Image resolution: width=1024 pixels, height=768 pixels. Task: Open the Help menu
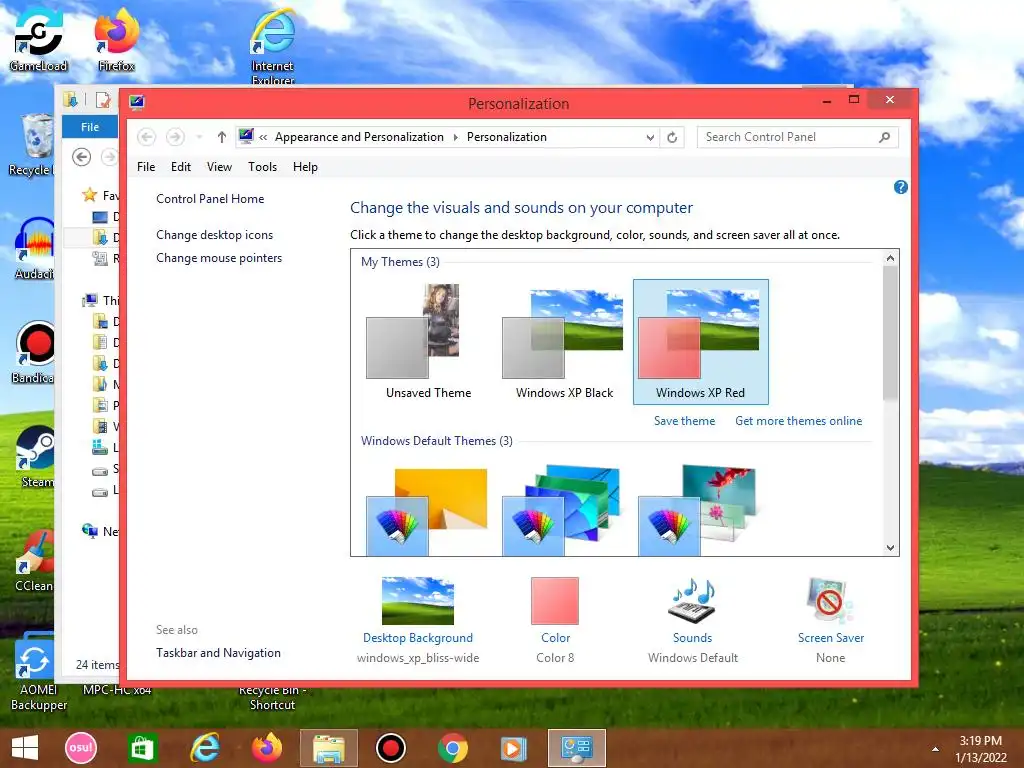[305, 167]
